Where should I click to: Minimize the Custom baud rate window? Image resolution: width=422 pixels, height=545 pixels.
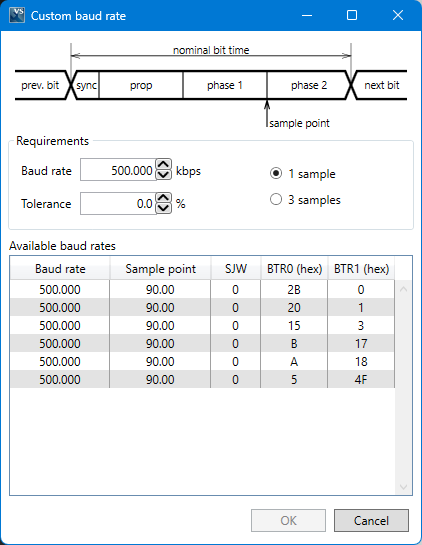[307, 15]
